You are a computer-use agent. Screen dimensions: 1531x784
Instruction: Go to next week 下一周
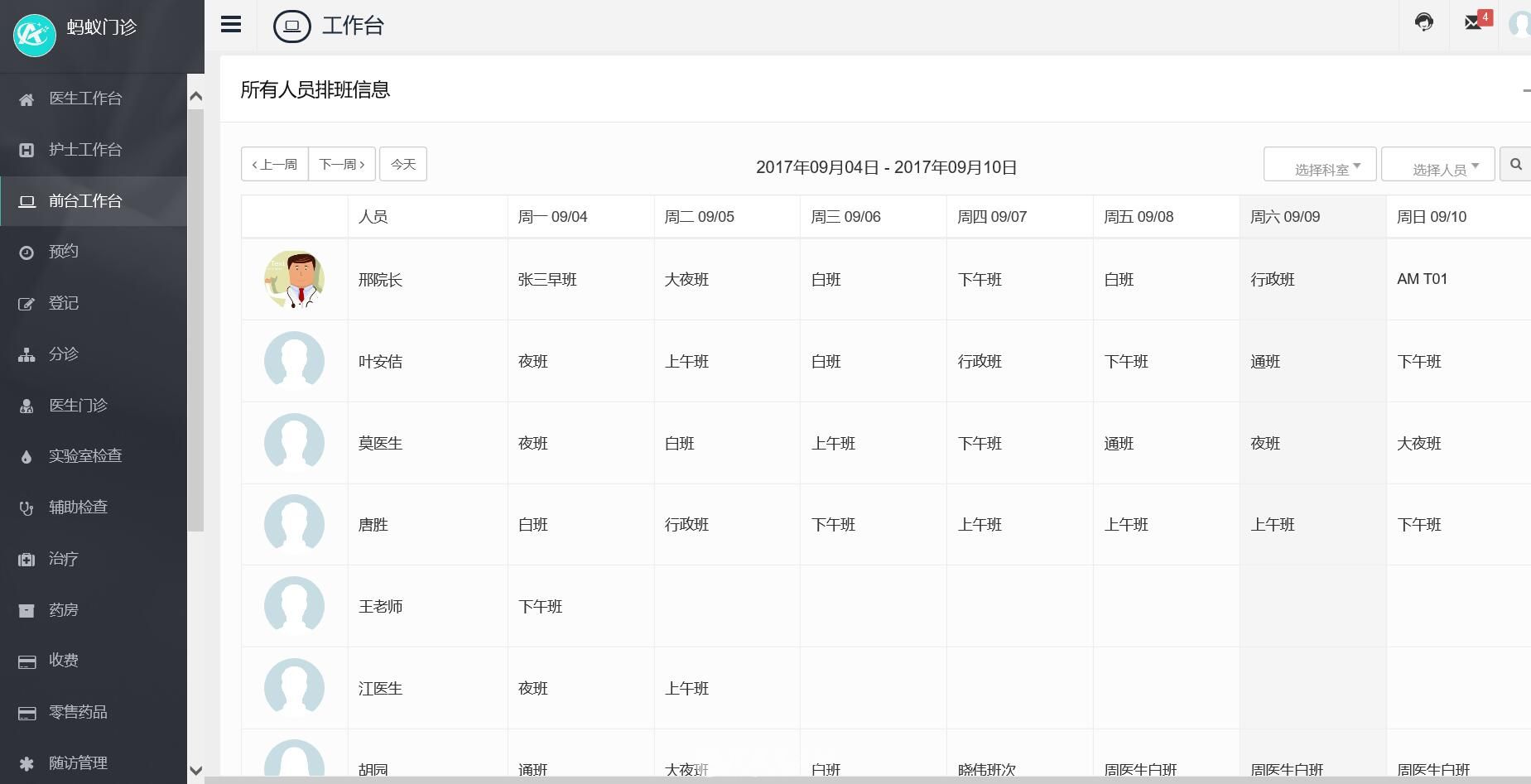[342, 164]
